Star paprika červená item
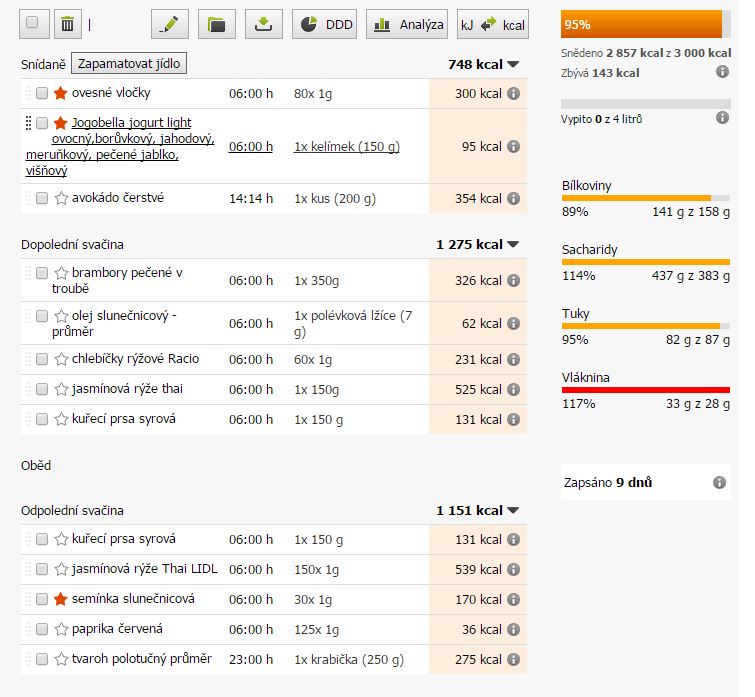The height and width of the screenshot is (697, 755). [61, 629]
